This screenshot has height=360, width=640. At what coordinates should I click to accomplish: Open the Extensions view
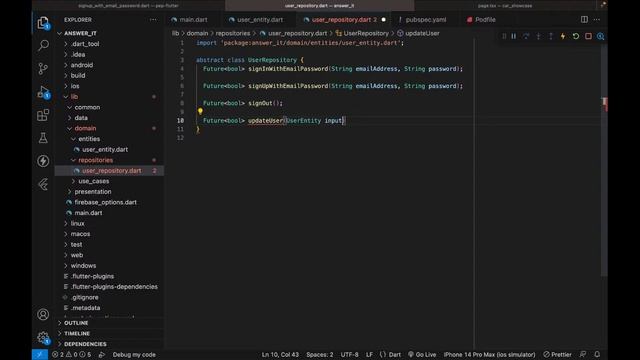tap(43, 115)
